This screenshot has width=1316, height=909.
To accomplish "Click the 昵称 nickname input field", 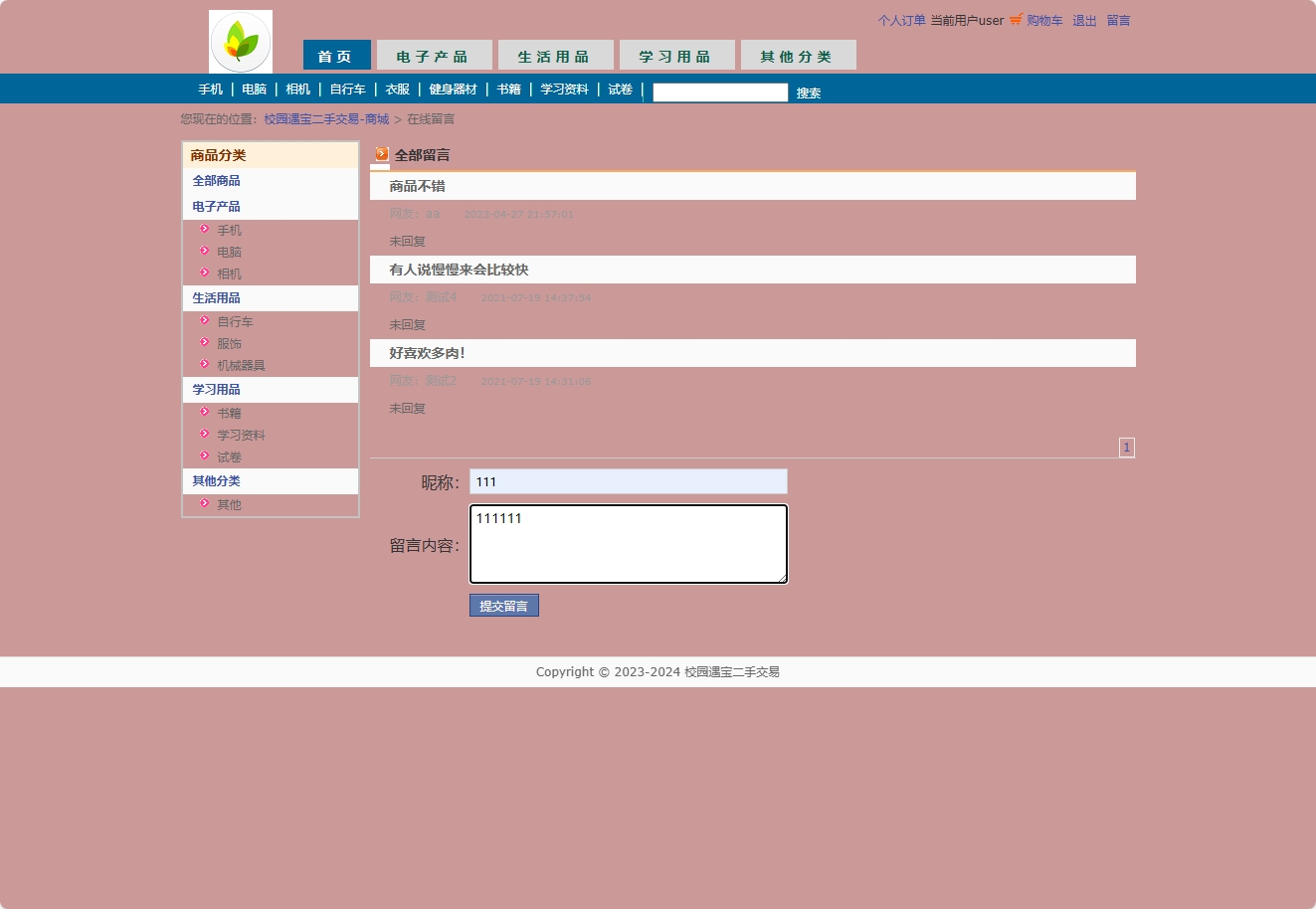I will tap(628, 481).
